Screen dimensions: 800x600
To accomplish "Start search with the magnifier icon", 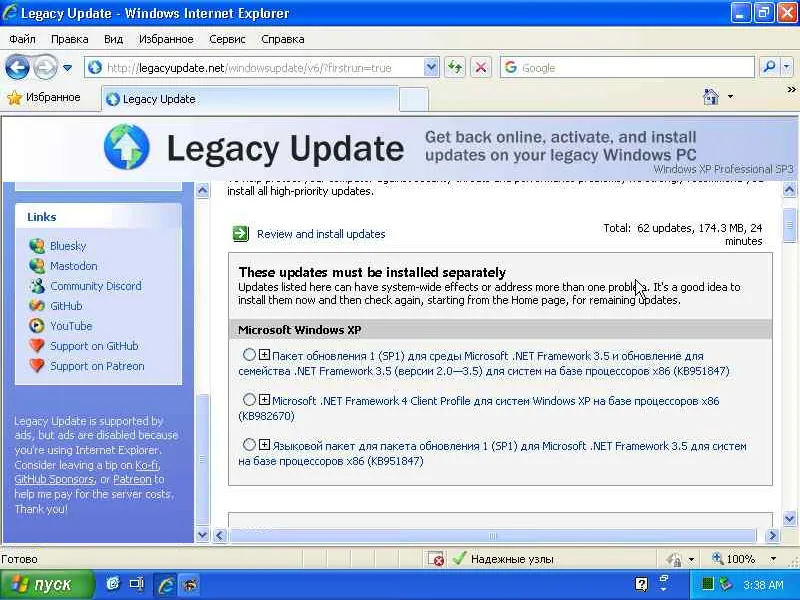I will tap(769, 67).
